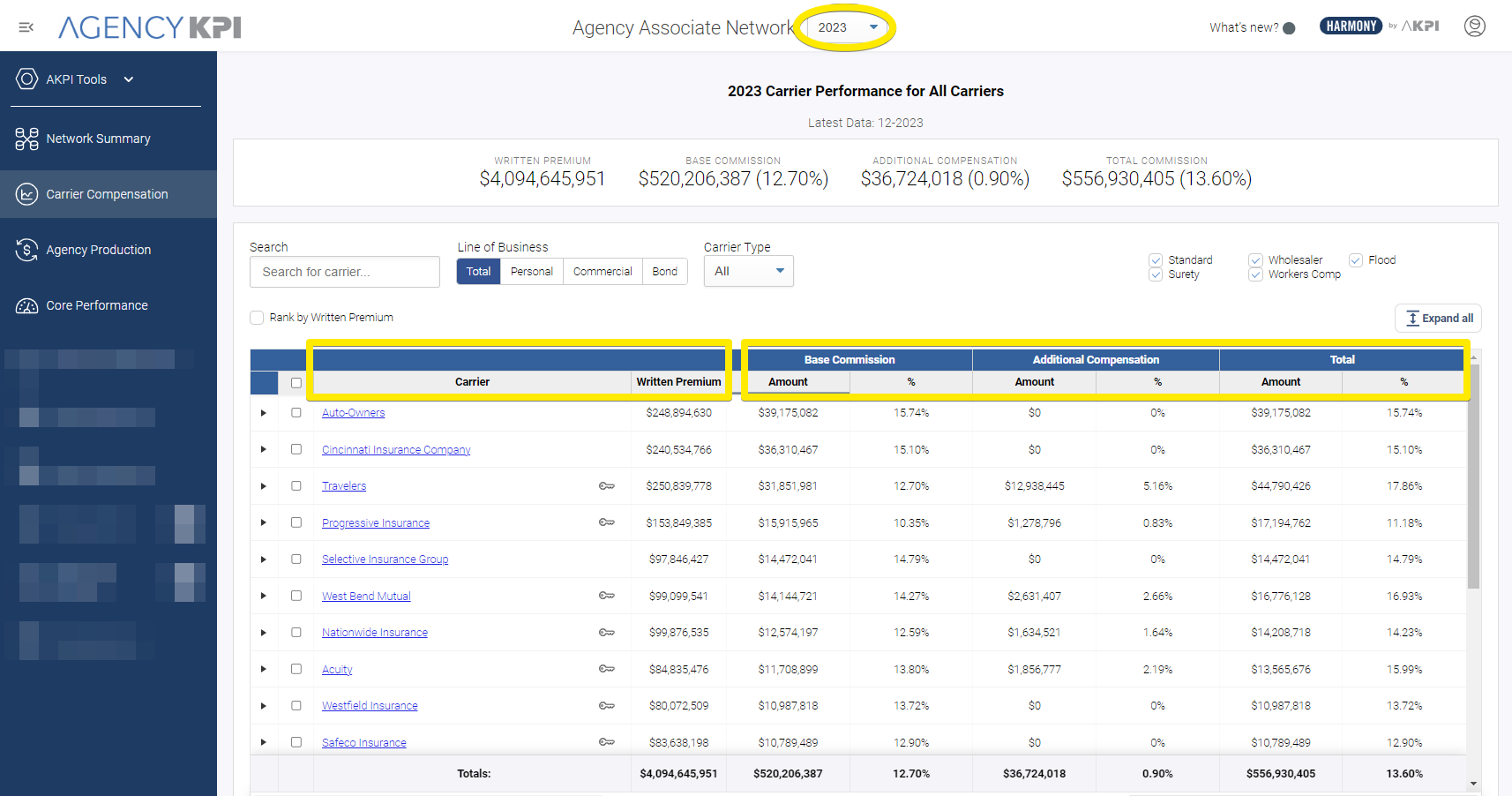Switch to Personal line of business
The image size is (1512, 796).
point(531,272)
